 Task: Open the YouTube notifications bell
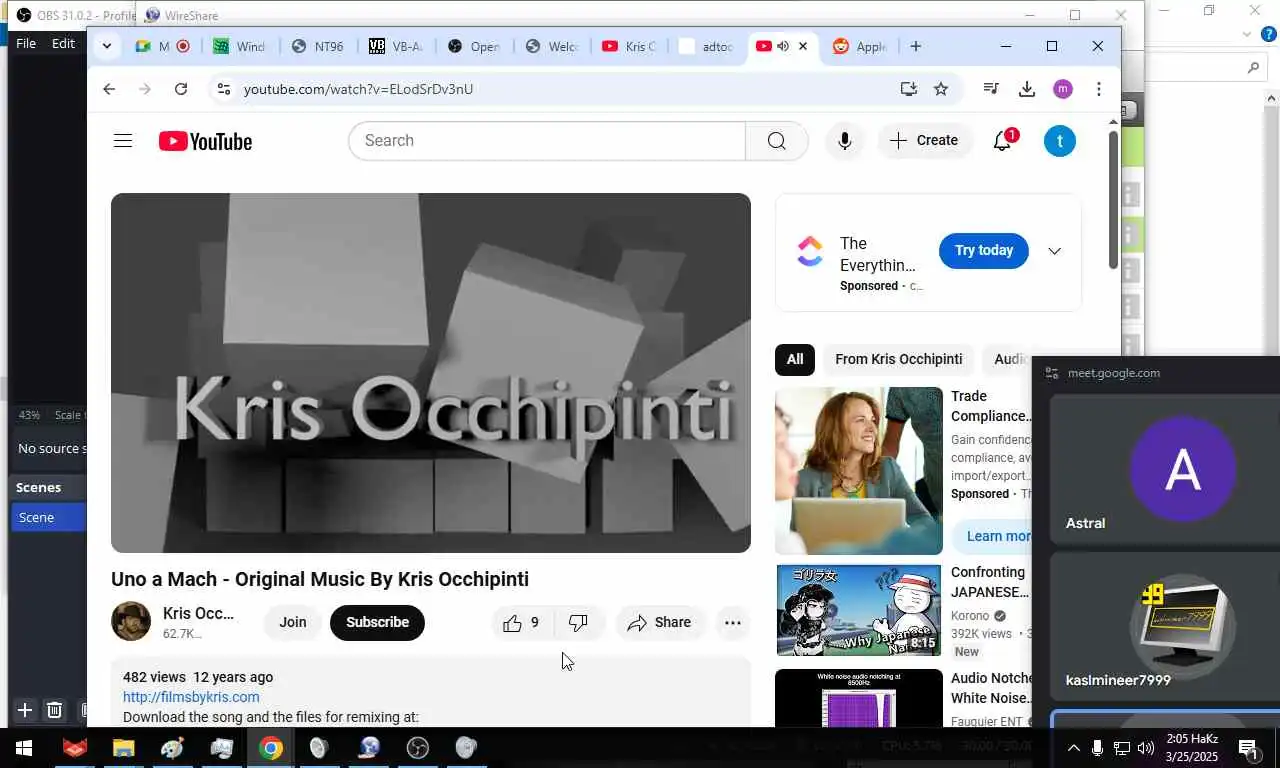[x=1002, y=141]
